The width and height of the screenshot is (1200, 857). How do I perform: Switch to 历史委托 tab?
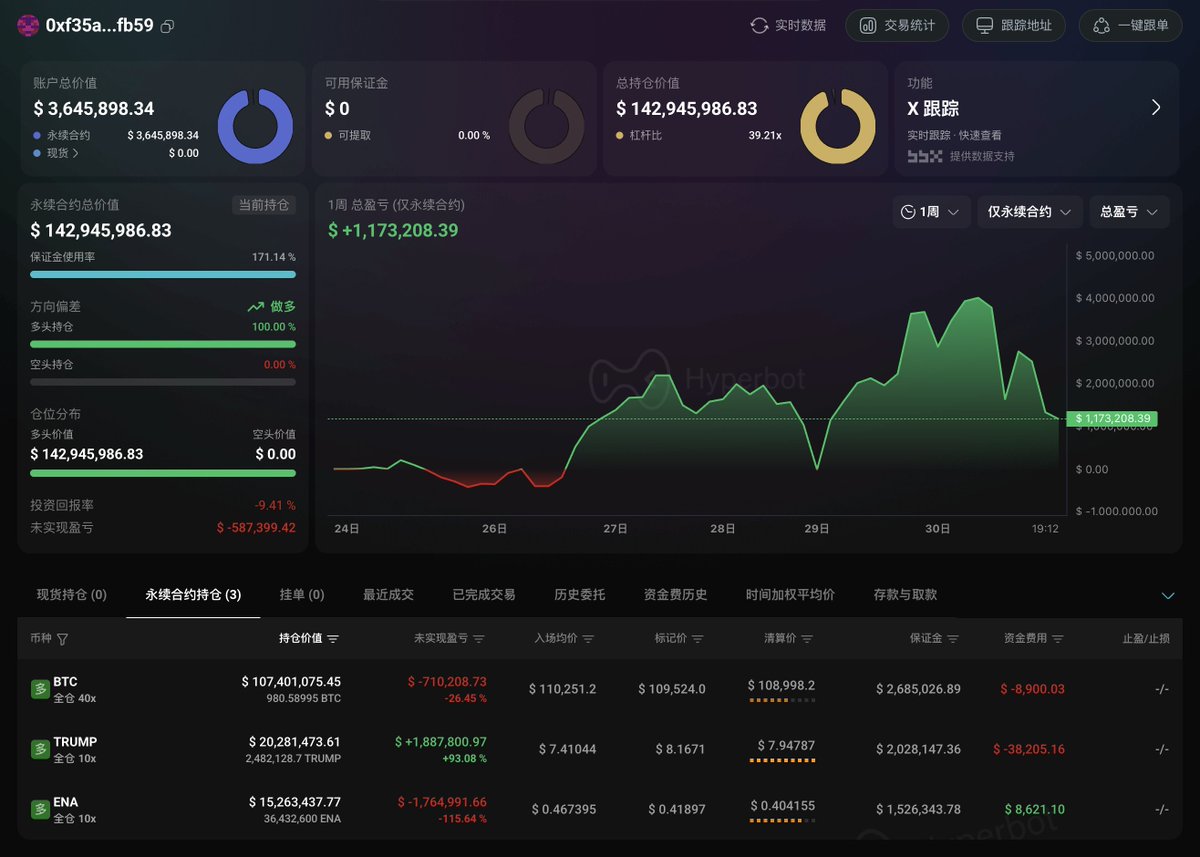(580, 595)
